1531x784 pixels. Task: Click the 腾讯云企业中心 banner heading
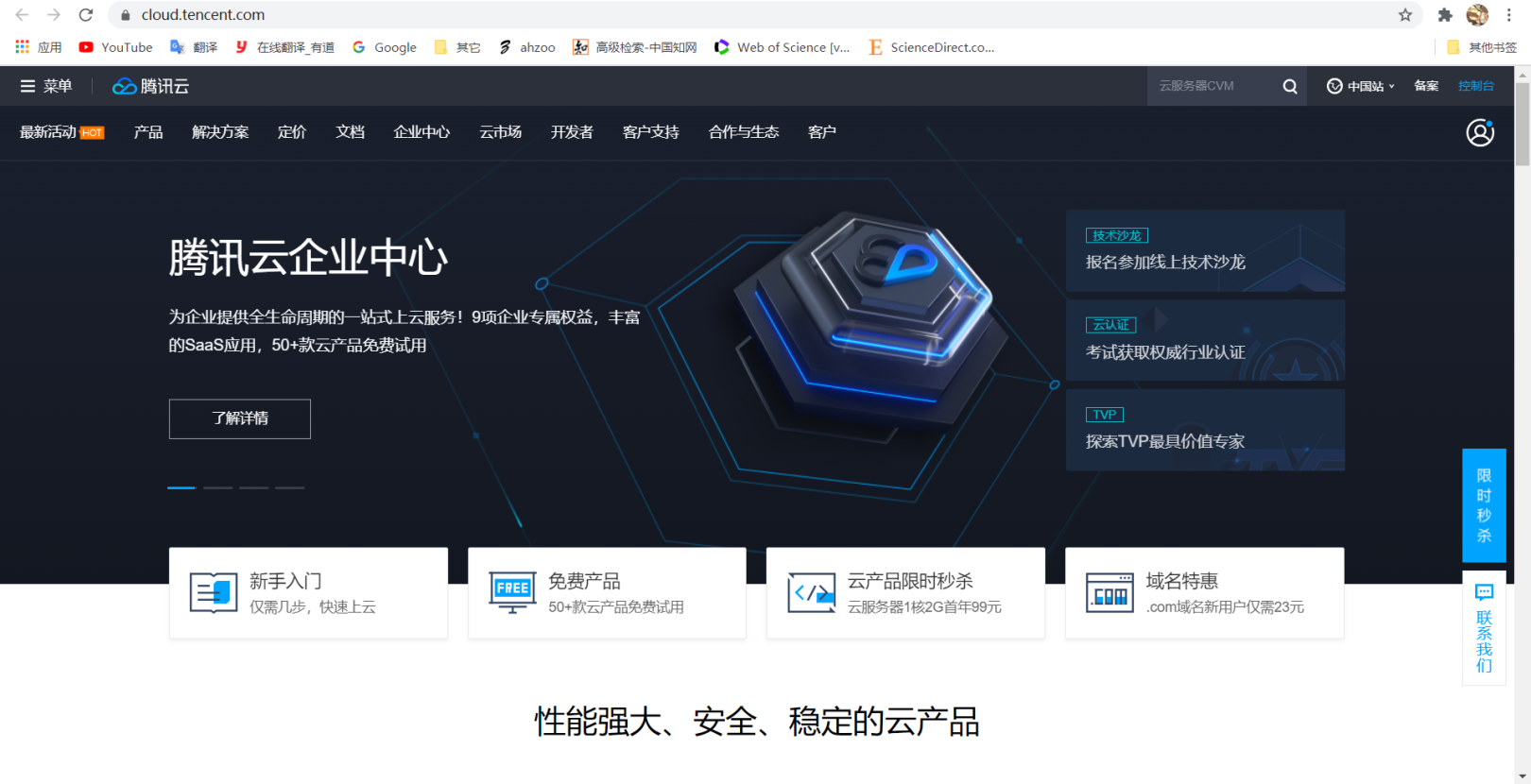(x=308, y=257)
